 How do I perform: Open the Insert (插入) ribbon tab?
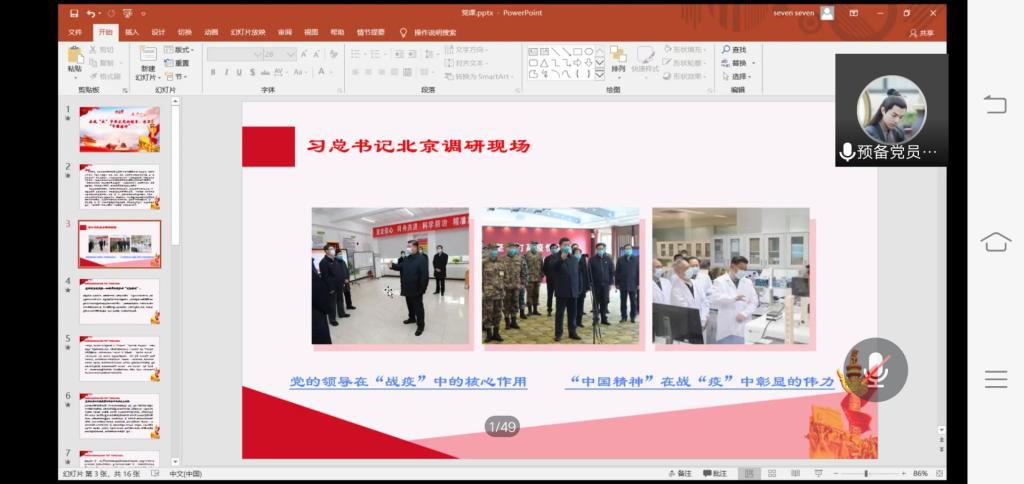pyautogui.click(x=131, y=32)
